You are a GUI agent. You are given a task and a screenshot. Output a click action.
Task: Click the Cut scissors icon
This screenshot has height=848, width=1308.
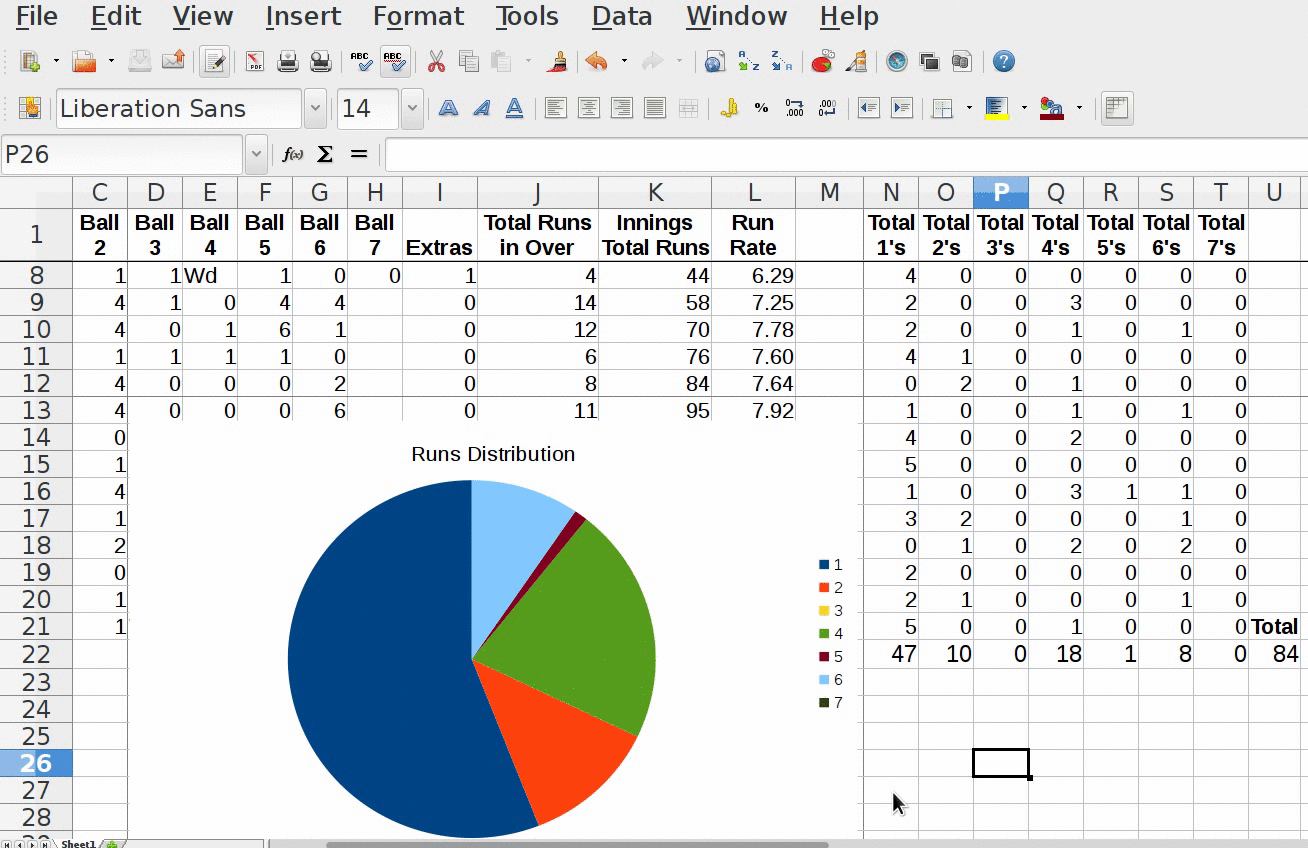pyautogui.click(x=436, y=62)
